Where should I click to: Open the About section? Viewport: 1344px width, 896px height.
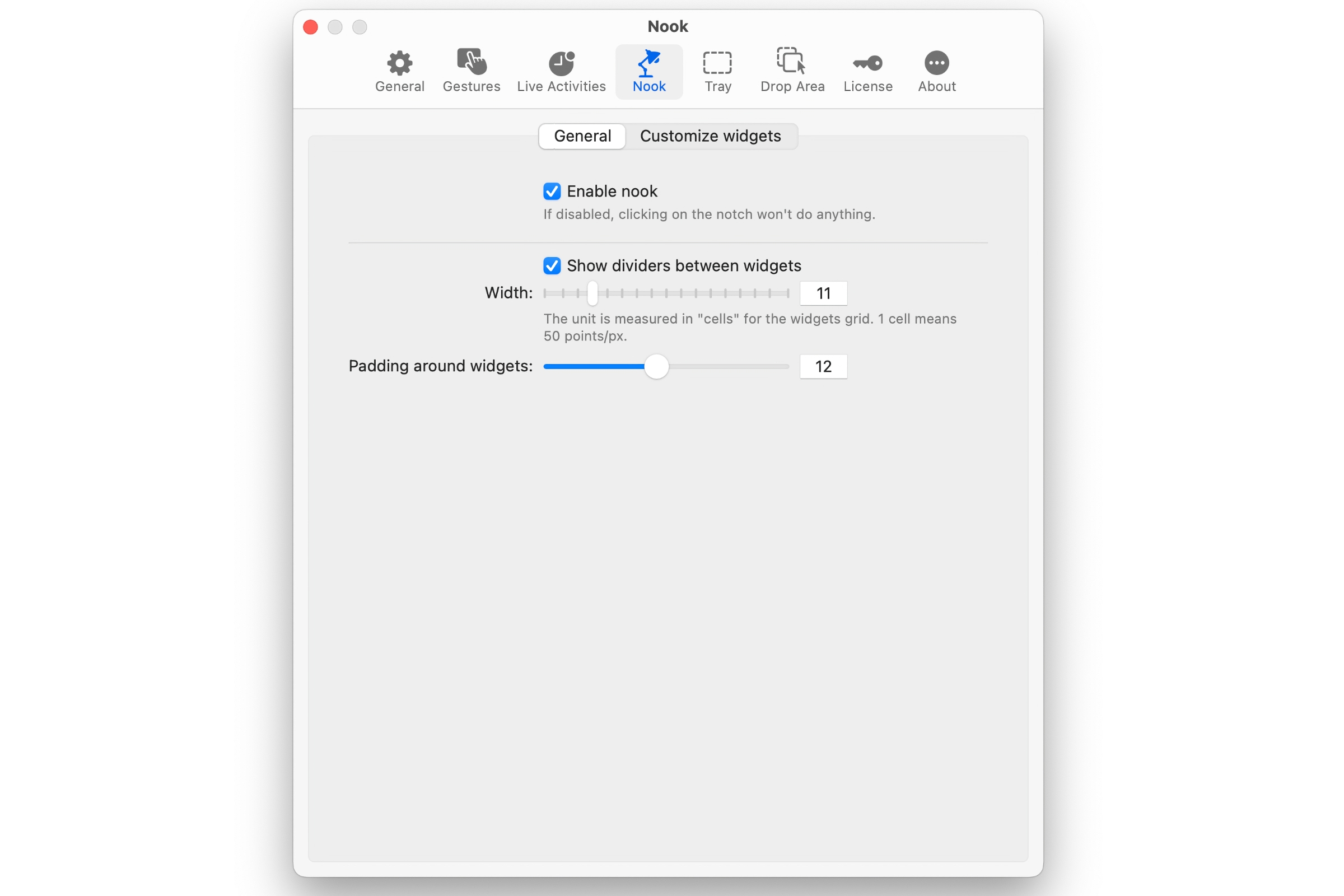[x=936, y=71]
